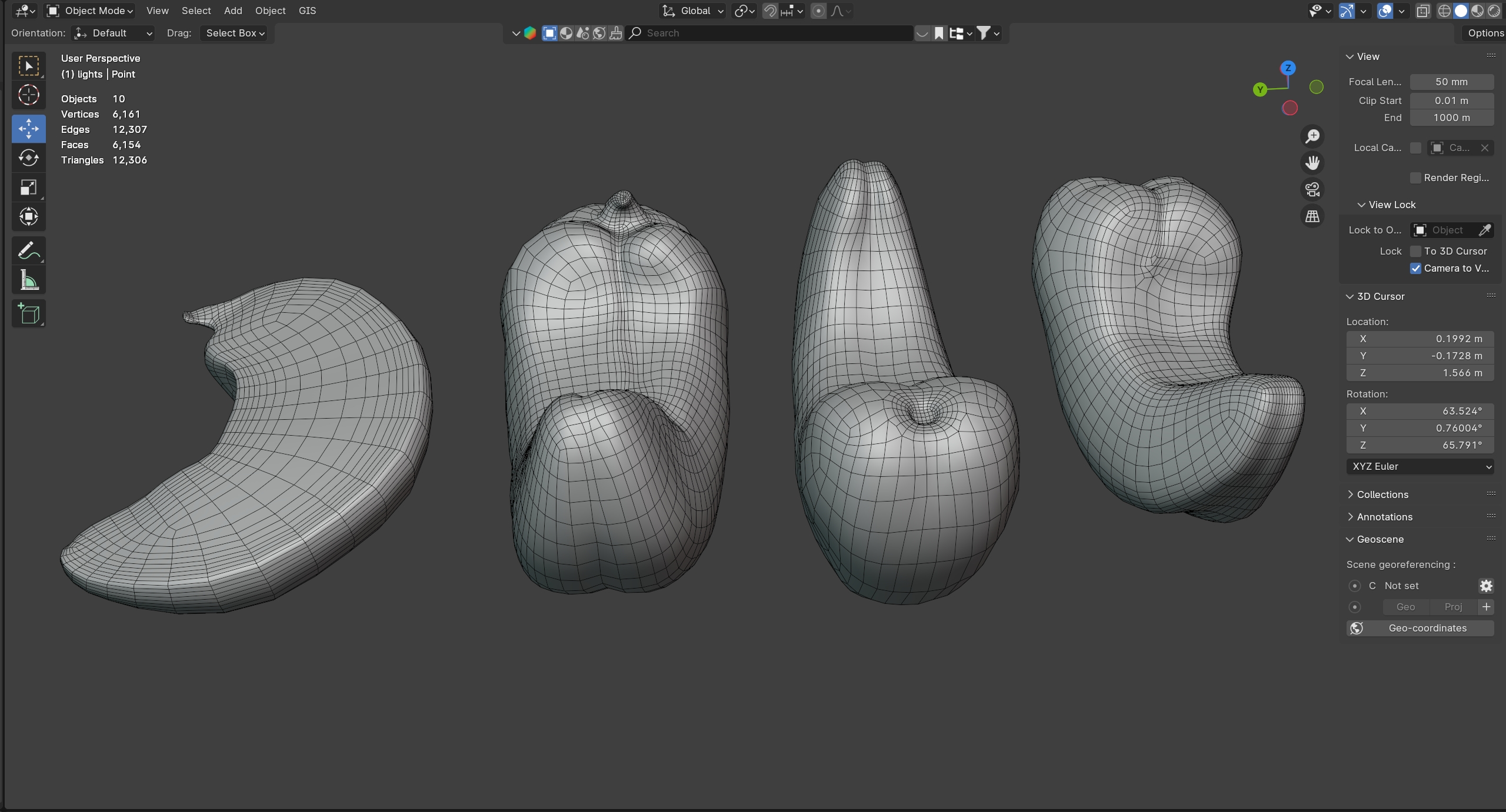Toggle camera view button in viewport

coord(1312,189)
